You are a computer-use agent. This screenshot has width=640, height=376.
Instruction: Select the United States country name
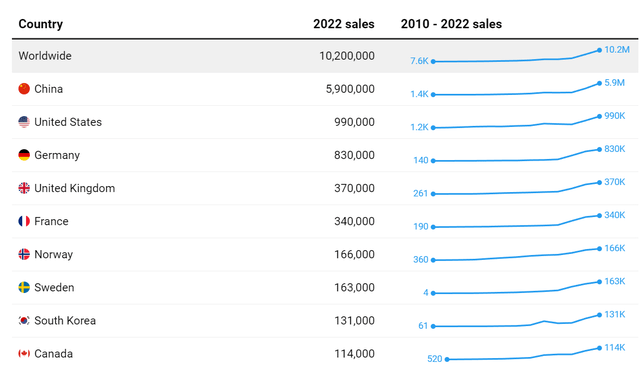point(68,122)
